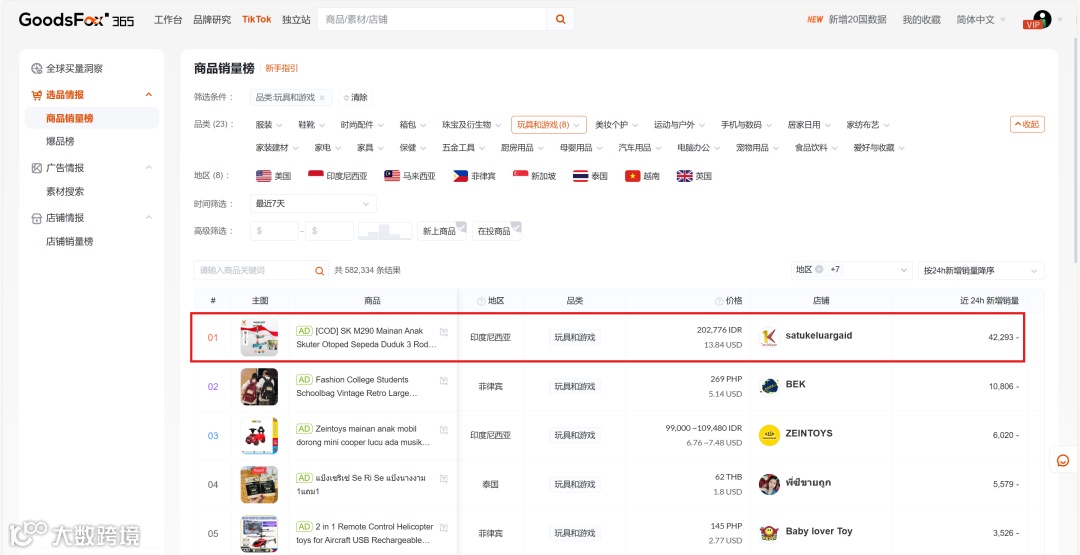This screenshot has height=555, width=1080.
Task: Click favorite icon beside Zeintoys mobil dorong product
Action: tap(444, 430)
